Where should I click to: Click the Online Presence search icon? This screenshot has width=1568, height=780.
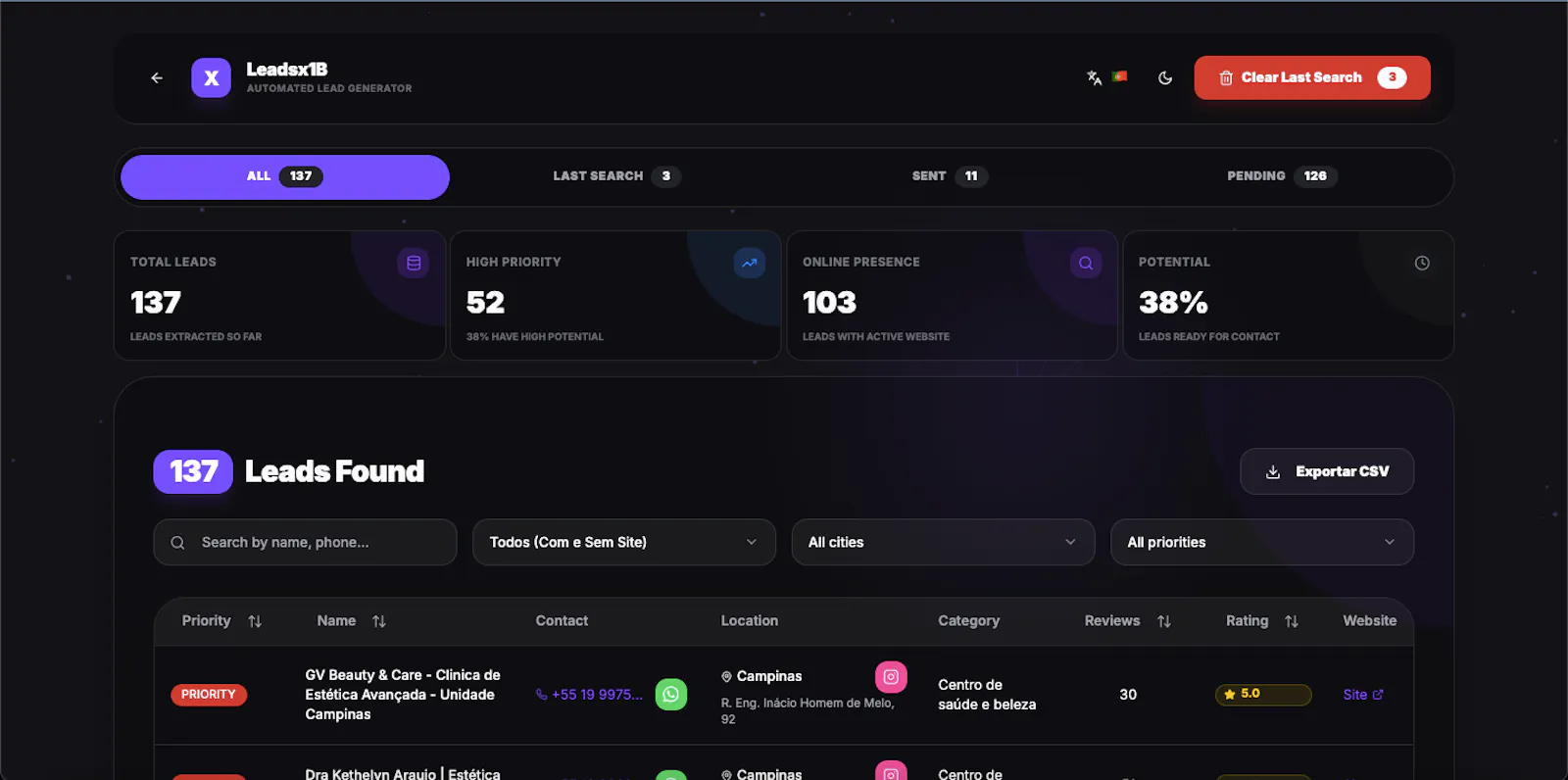coord(1086,263)
